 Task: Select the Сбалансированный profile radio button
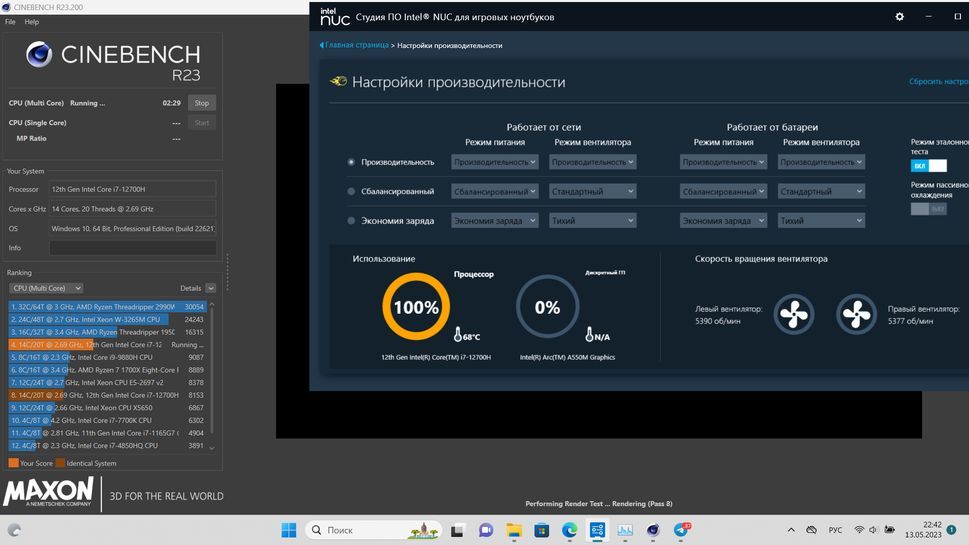pyautogui.click(x=351, y=191)
